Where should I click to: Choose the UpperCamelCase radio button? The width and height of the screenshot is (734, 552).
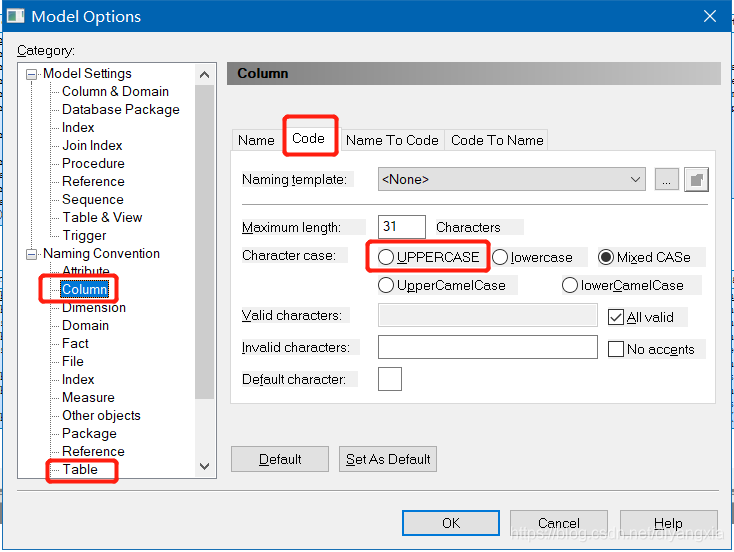pos(386,285)
